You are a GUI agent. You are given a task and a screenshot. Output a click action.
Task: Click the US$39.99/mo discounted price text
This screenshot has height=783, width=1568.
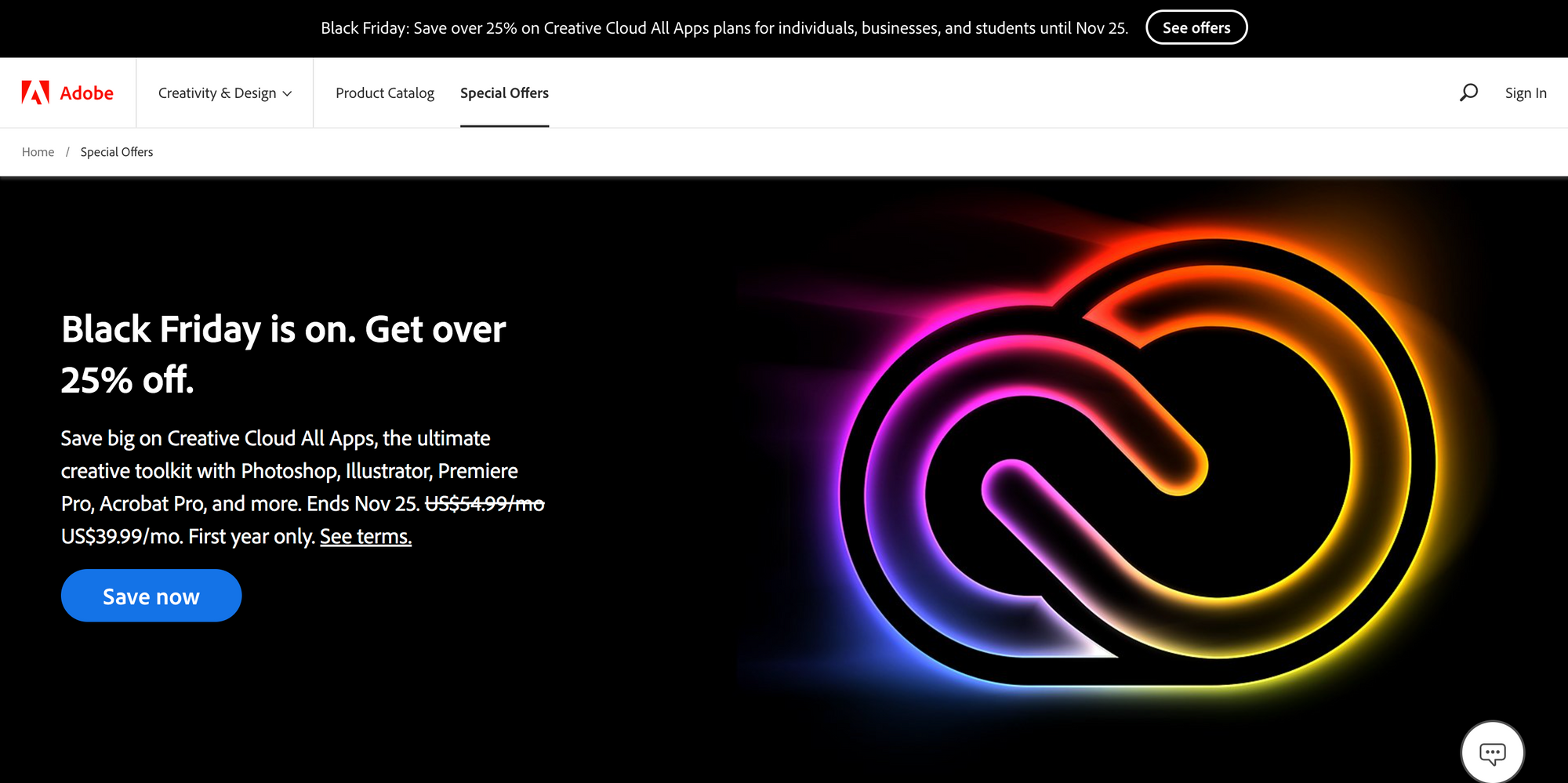coord(121,537)
